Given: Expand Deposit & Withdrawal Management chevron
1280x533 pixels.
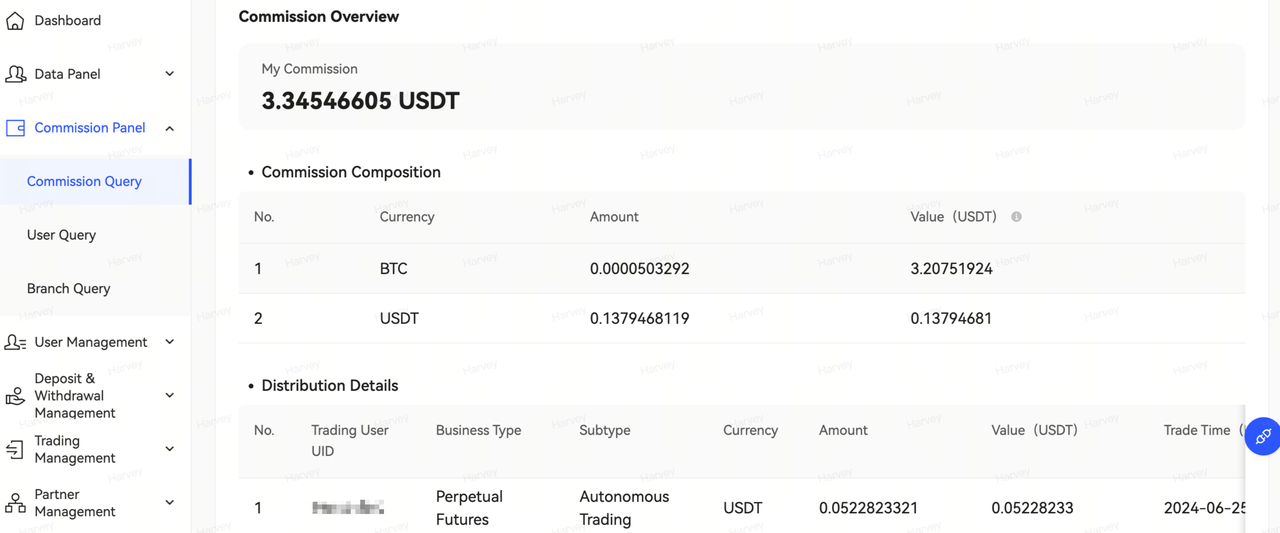Looking at the screenshot, I should 169,396.
